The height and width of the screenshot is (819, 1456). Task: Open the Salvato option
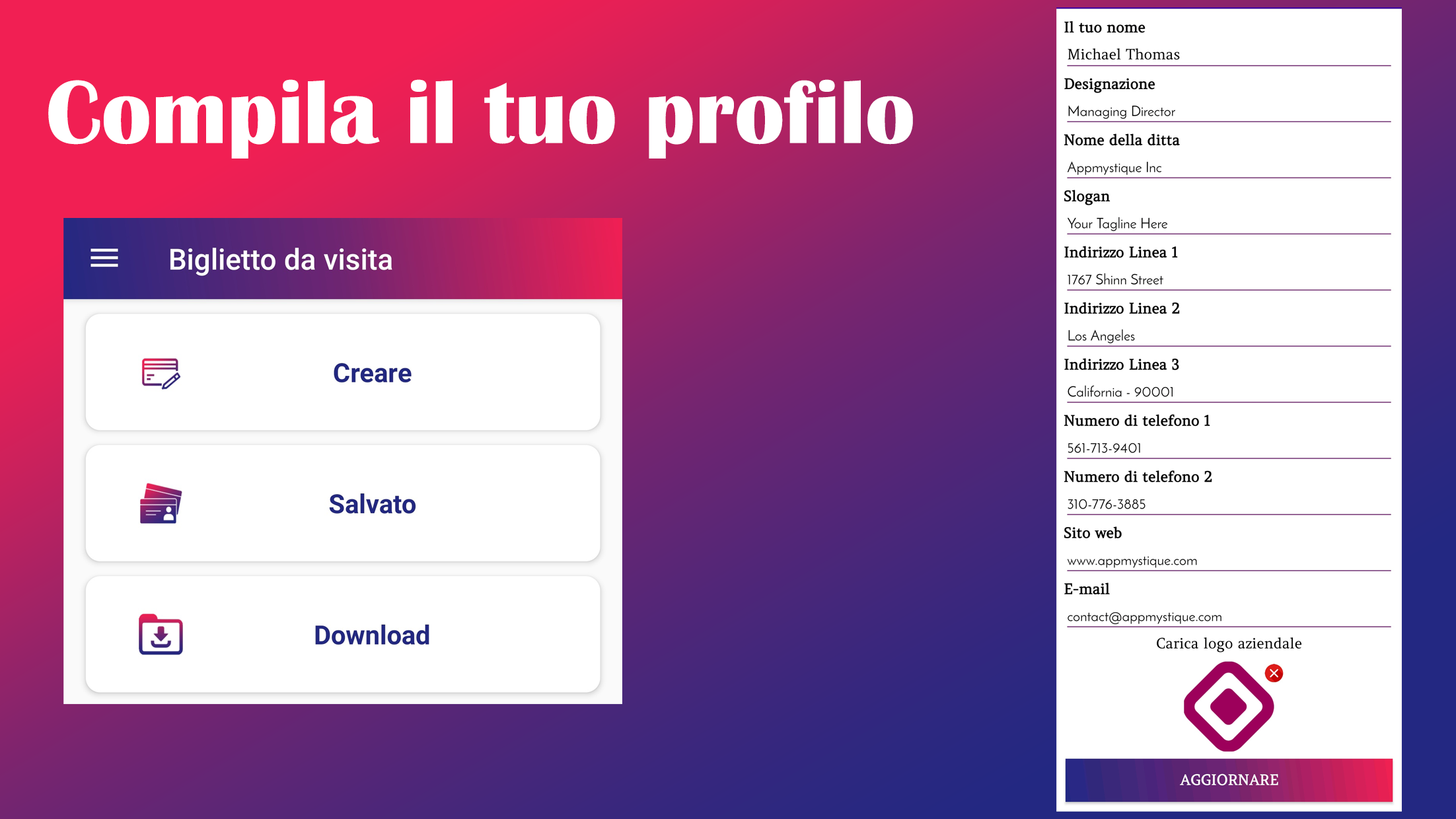click(343, 503)
